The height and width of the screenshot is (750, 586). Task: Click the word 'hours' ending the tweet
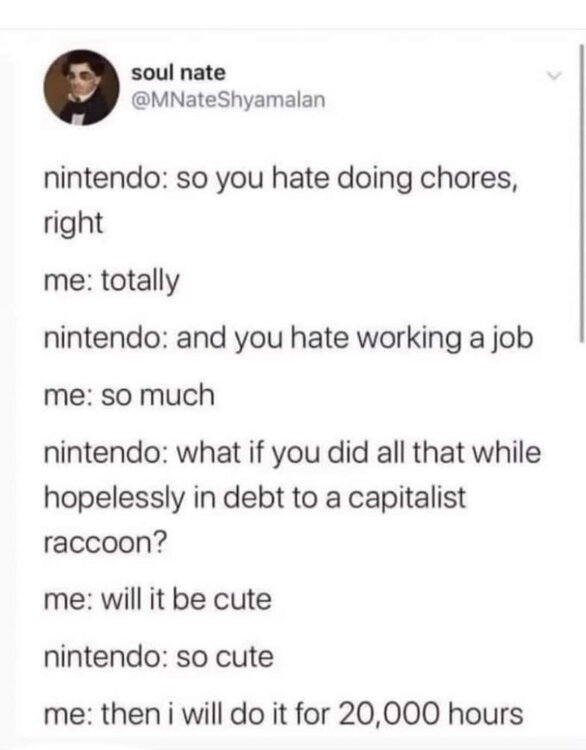(485, 714)
